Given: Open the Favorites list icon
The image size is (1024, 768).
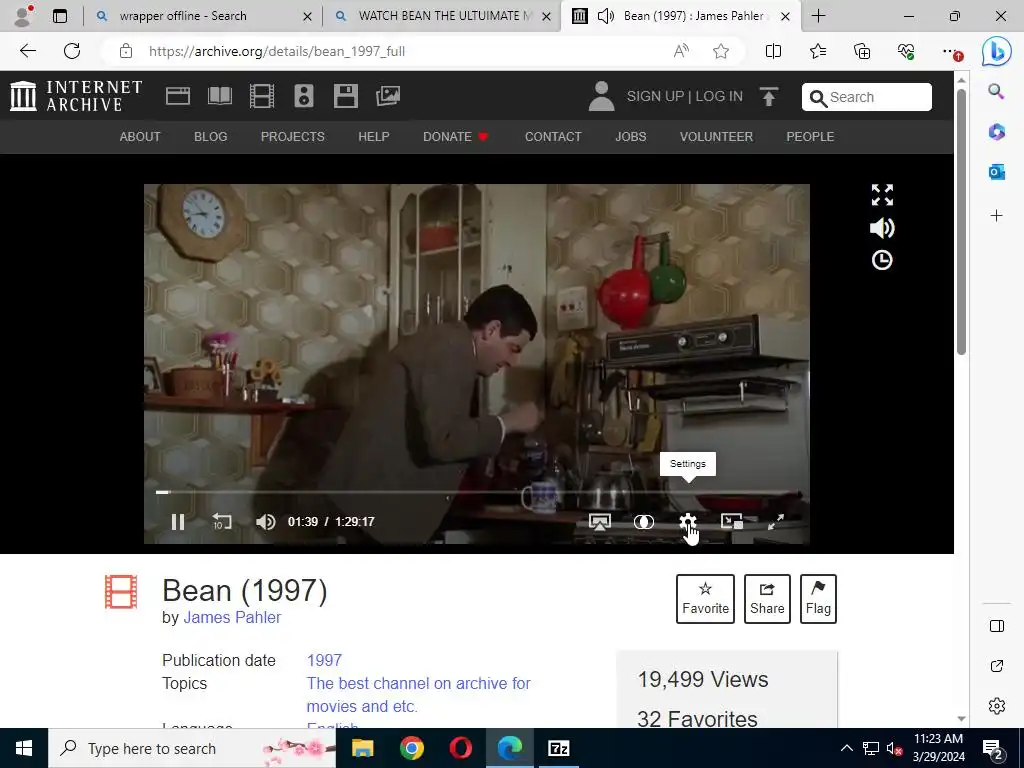Looking at the screenshot, I should [x=818, y=51].
